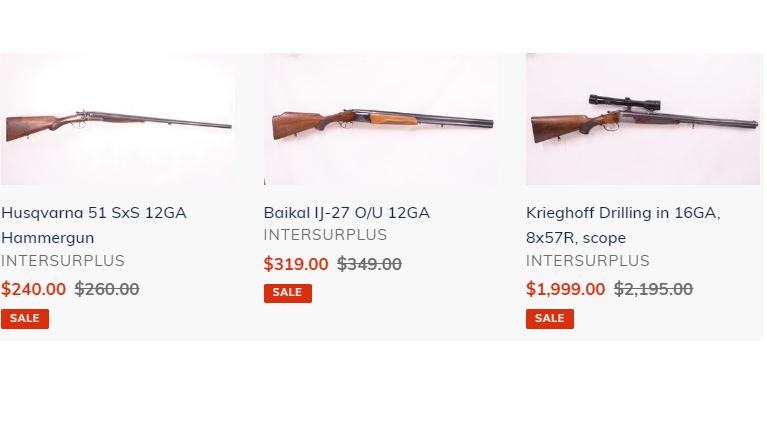Viewport: 767px width, 426px height.
Task: Click the SALE badge under the Krieghoff price
Action: coord(549,318)
